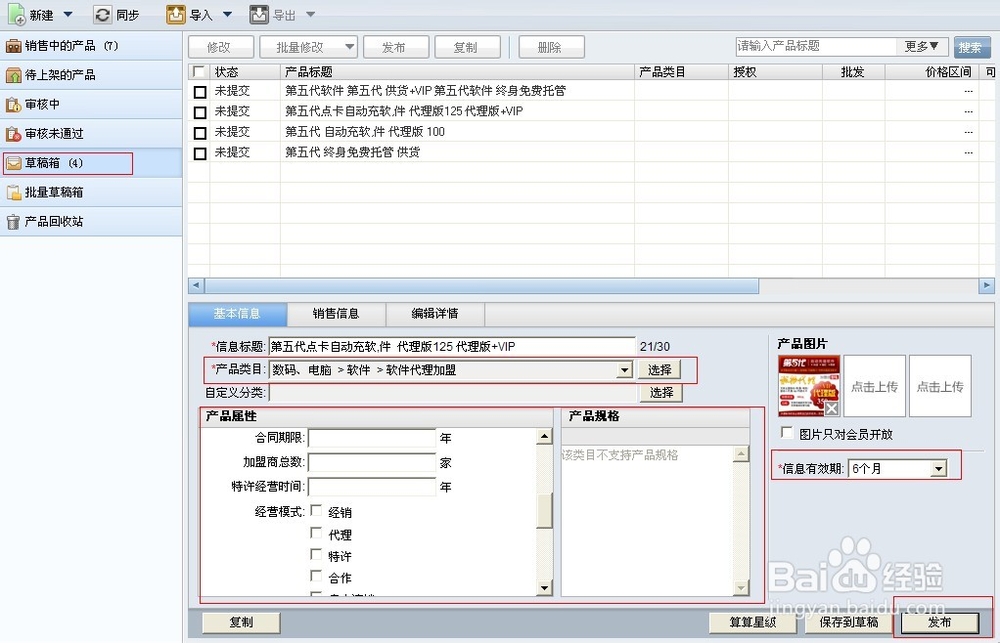Click the product title search field
The height and width of the screenshot is (643, 1000).
pos(816,47)
